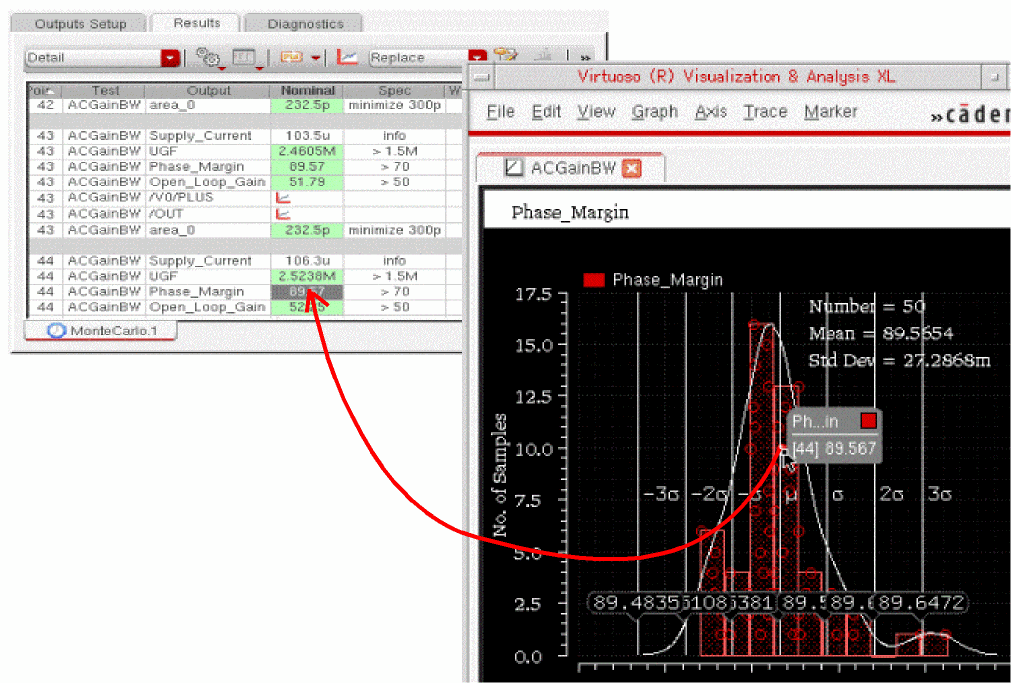
Task: Sort by the Nominal column header
Action: coord(307,91)
